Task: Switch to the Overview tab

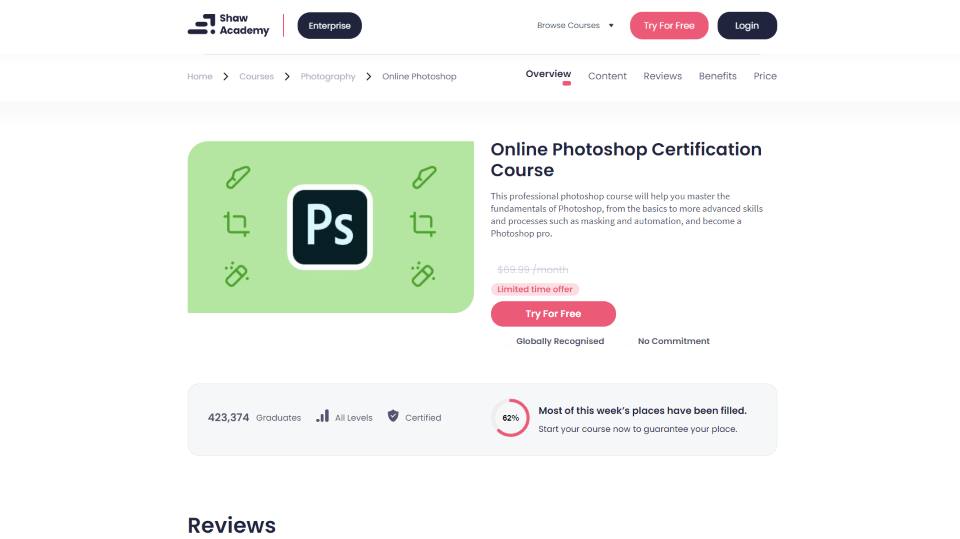Action: (548, 74)
